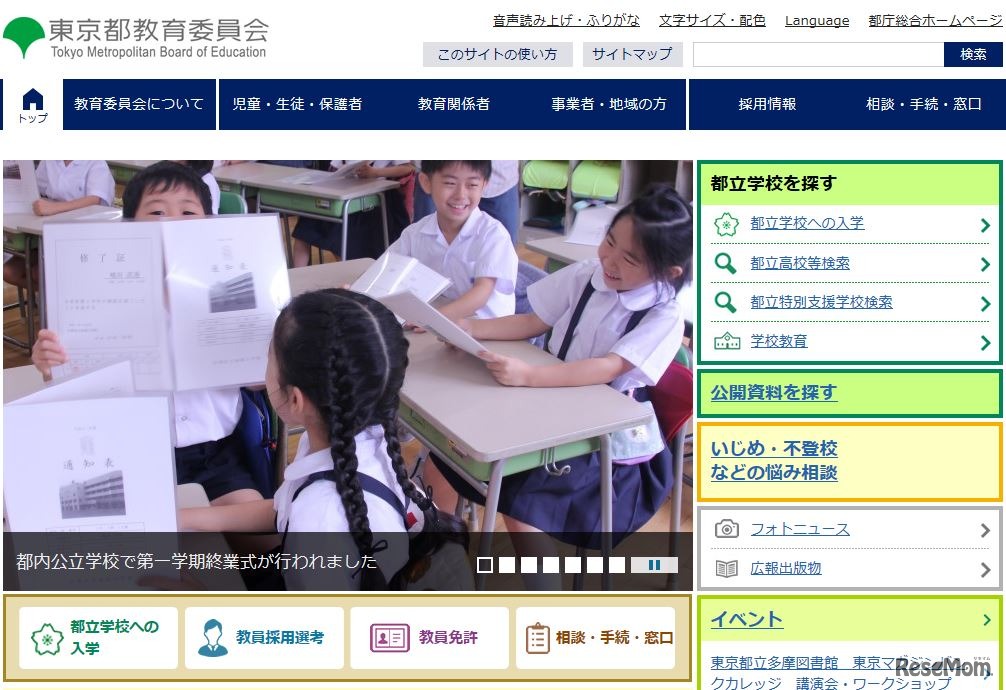Click the school building icon beside 学校教育
The height and width of the screenshot is (690, 1006).
click(727, 341)
